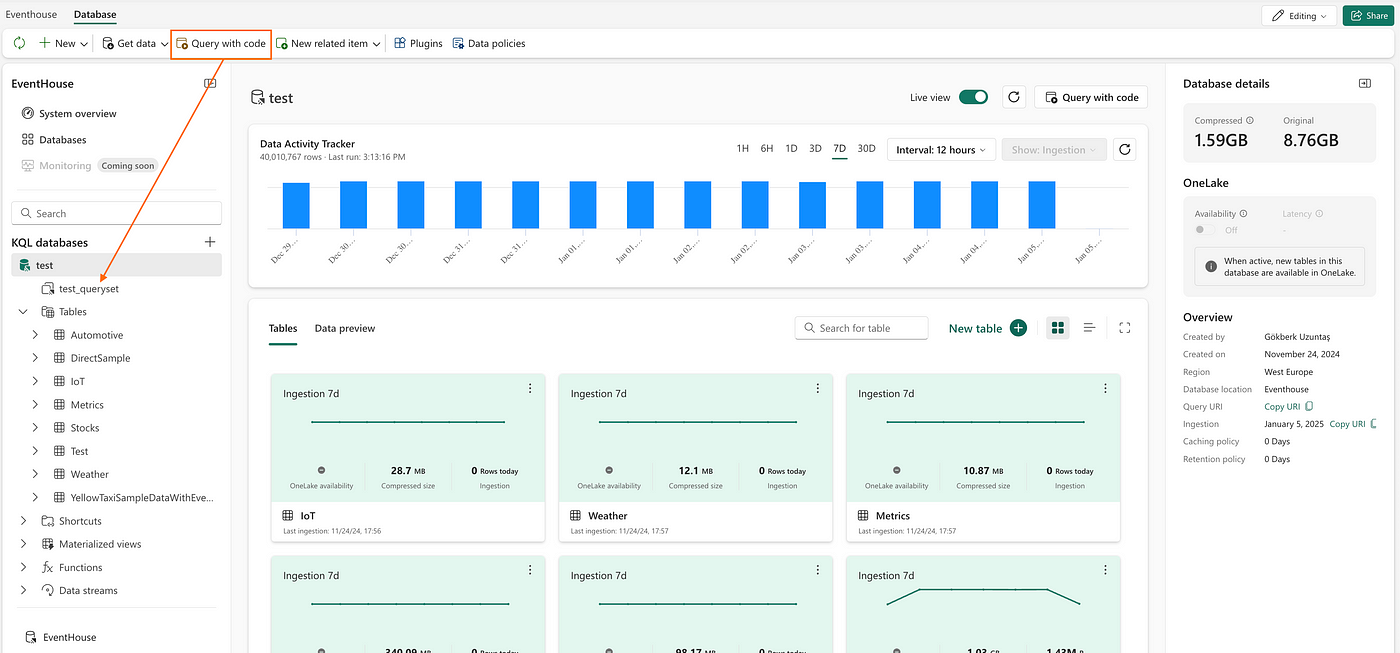Open the Show: Ingestion dropdown

tap(1054, 150)
